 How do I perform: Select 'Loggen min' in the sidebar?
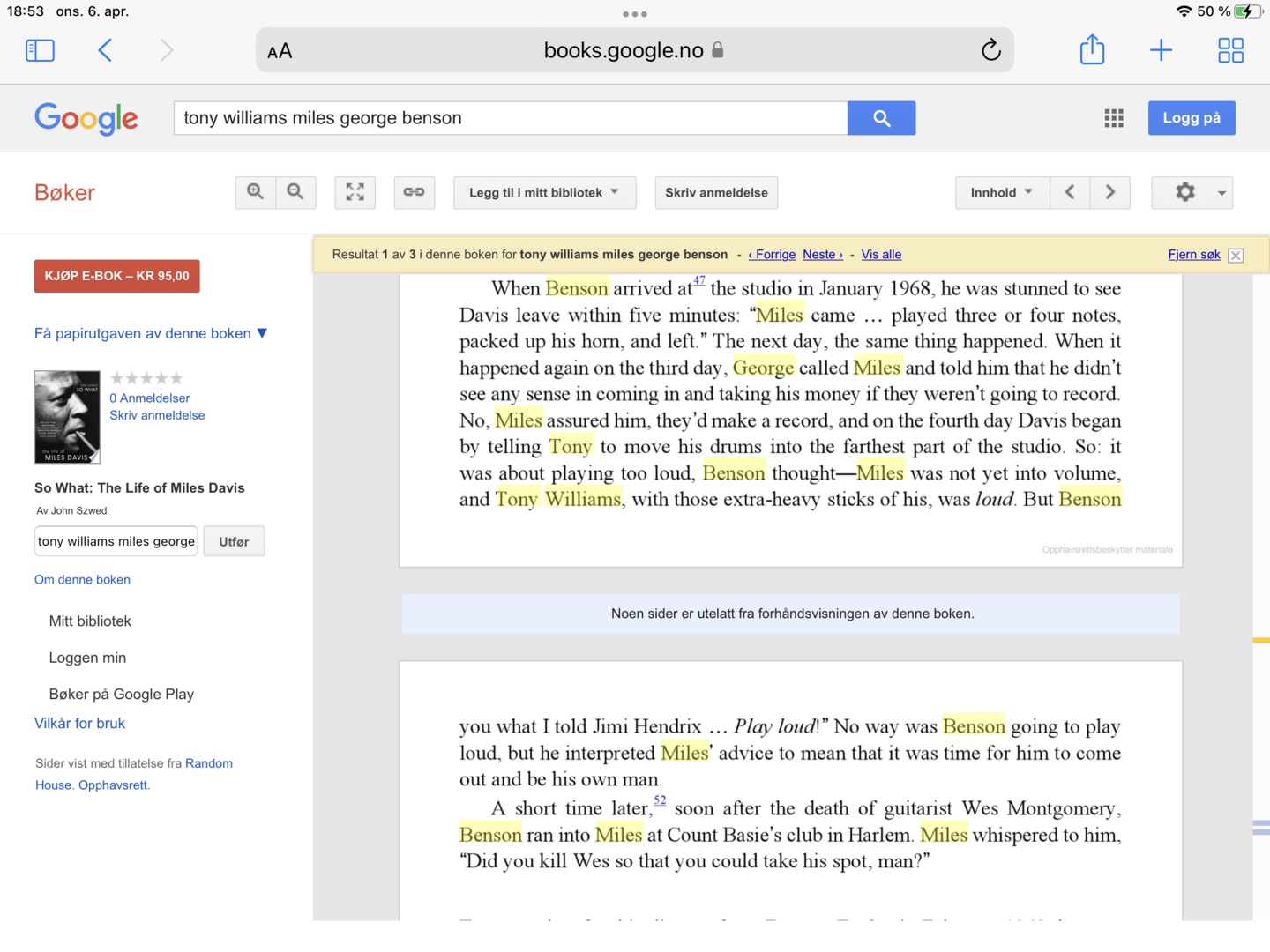tap(87, 658)
